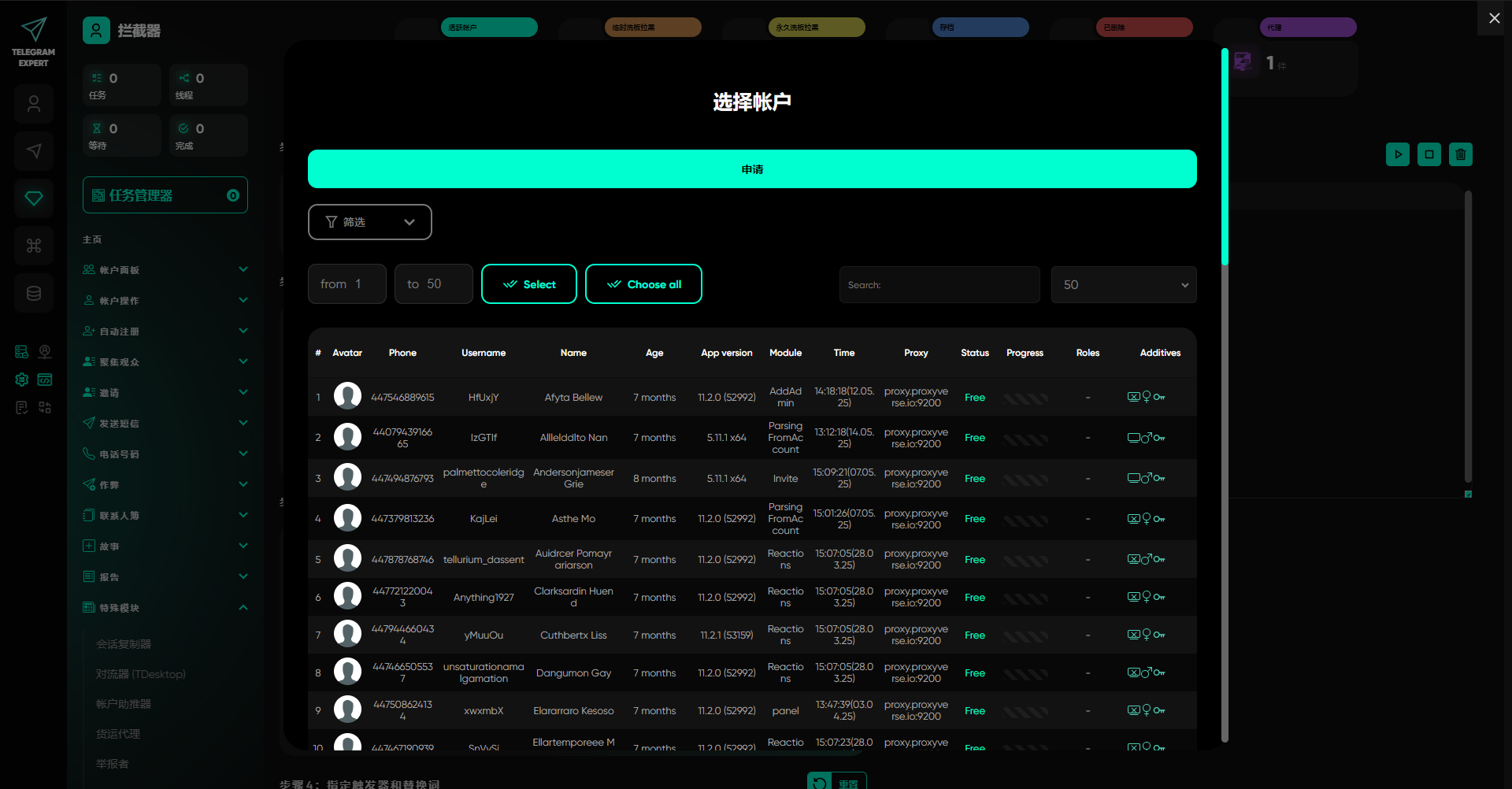Click the Select range button
1512x789 pixels.
coord(528,284)
